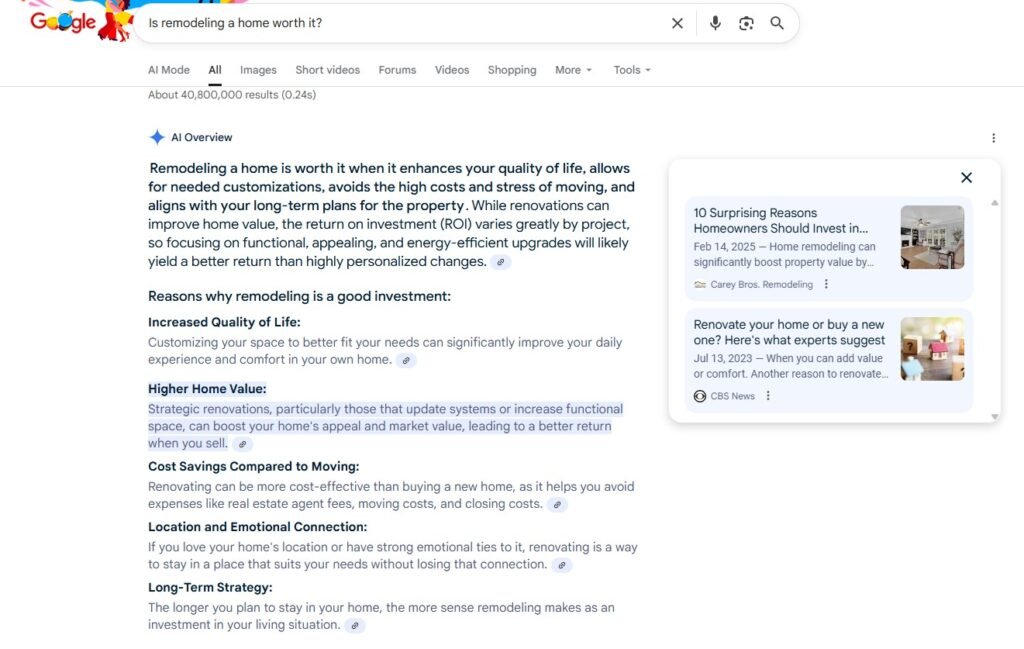Open '10 Surprising Reasons Homeowners Should Invest' article

pyautogui.click(x=781, y=220)
